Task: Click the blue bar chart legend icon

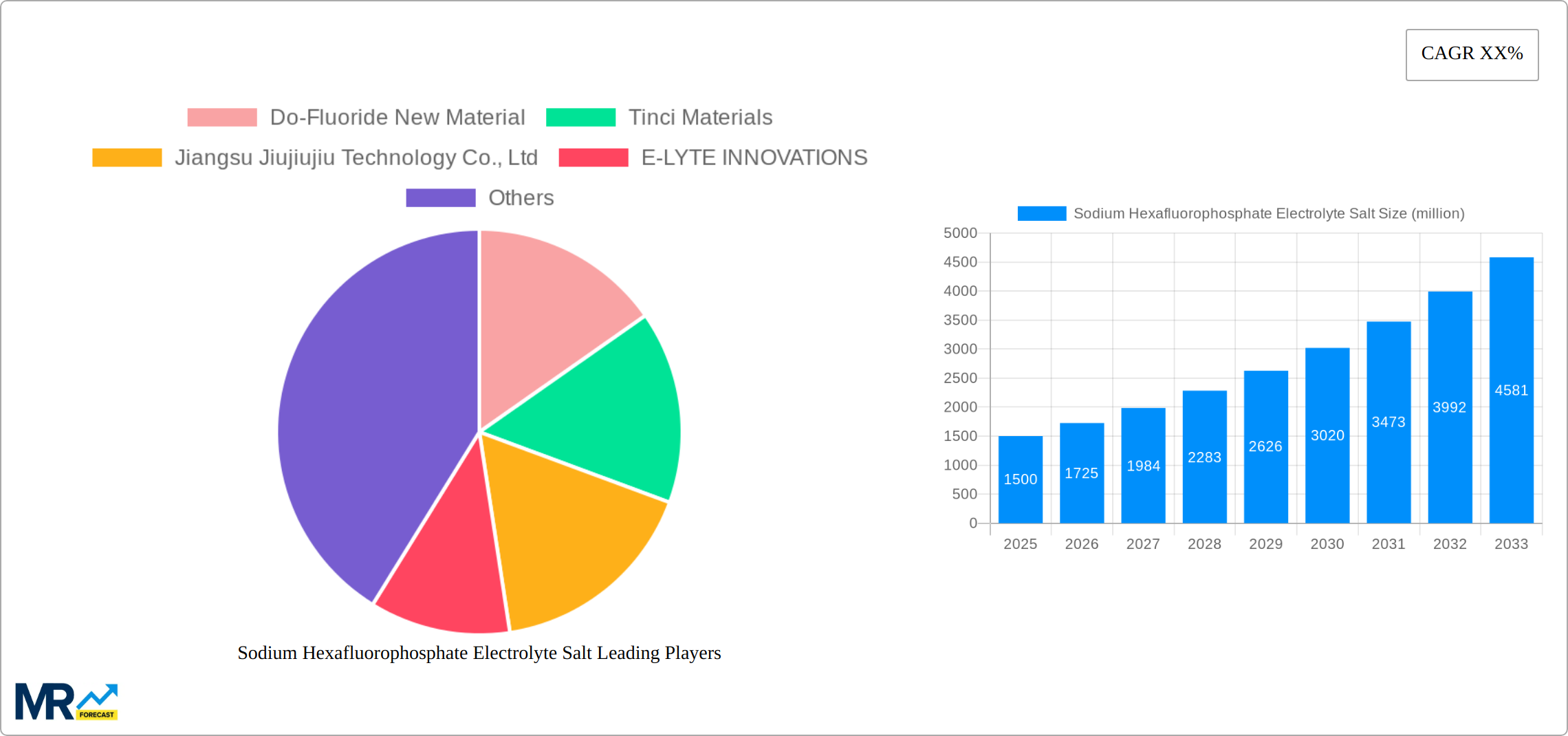Action: tap(1039, 214)
